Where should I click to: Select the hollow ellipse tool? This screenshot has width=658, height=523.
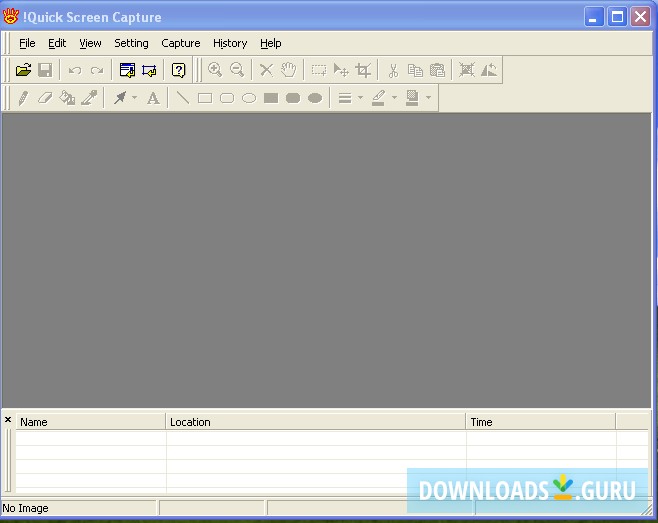pos(249,98)
